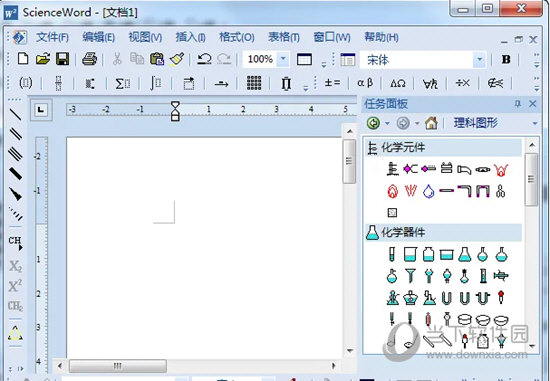Close the 任务面板 task panel
Screen dimensions: 550x381
[532, 103]
